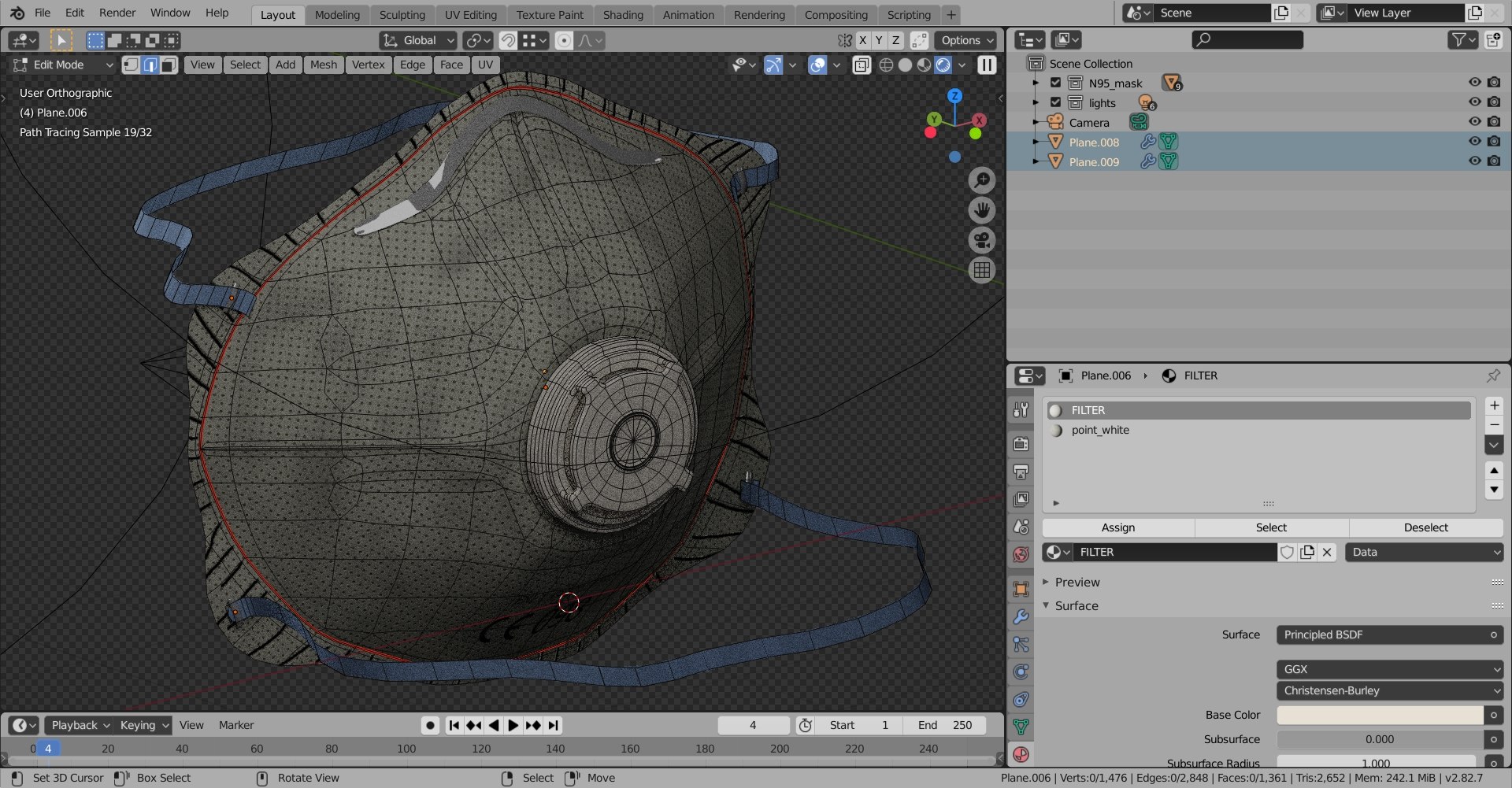Click the Deselect button
The image size is (1512, 788).
[1425, 527]
